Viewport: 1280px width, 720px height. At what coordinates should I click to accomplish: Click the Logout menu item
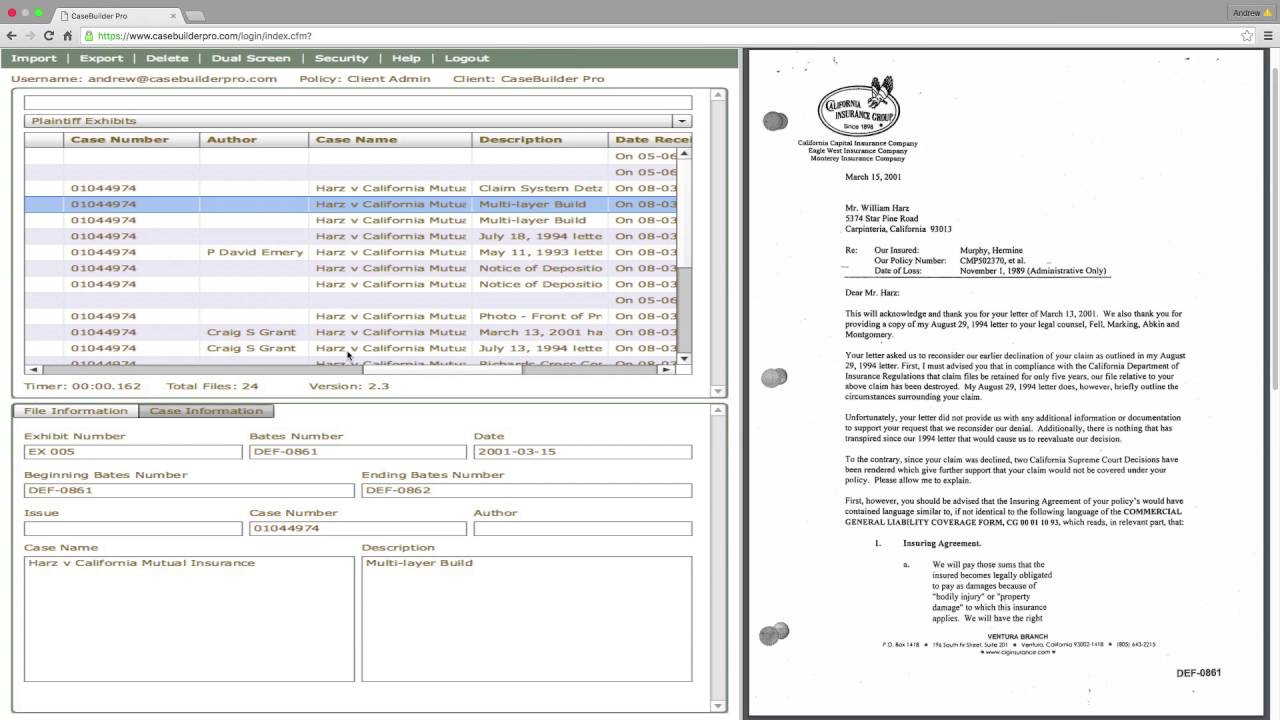(x=467, y=58)
